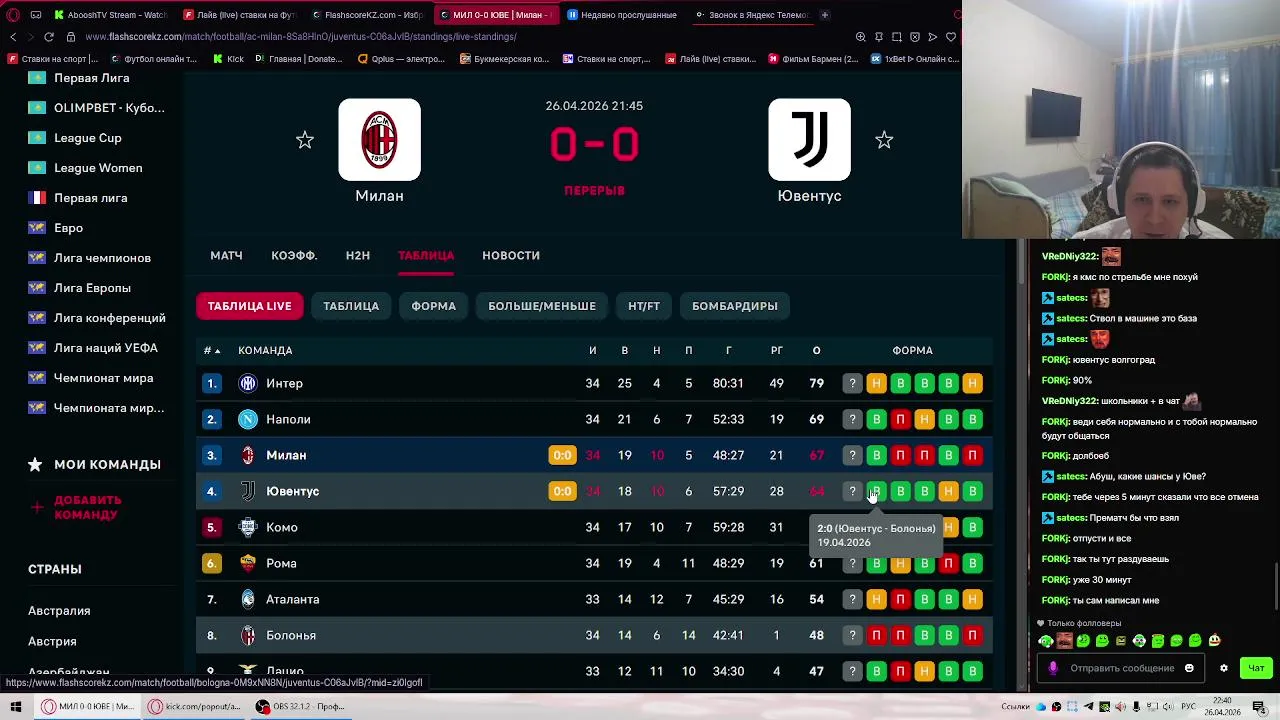1280x720 pixels.
Task: Click the purple microphone icon in chat
Action: [1052, 668]
